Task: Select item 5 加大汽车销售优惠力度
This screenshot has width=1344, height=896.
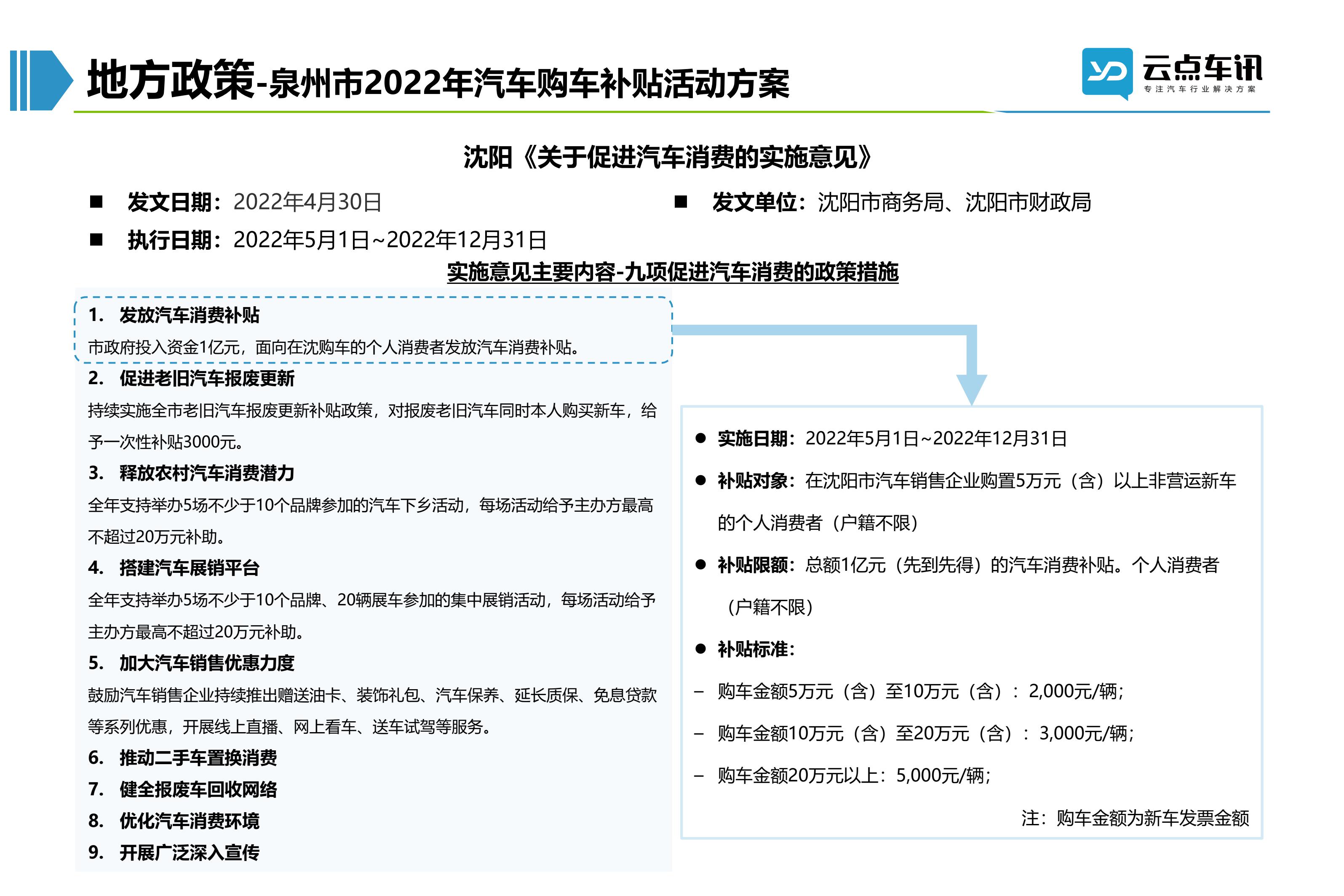Action: pyautogui.click(x=191, y=663)
